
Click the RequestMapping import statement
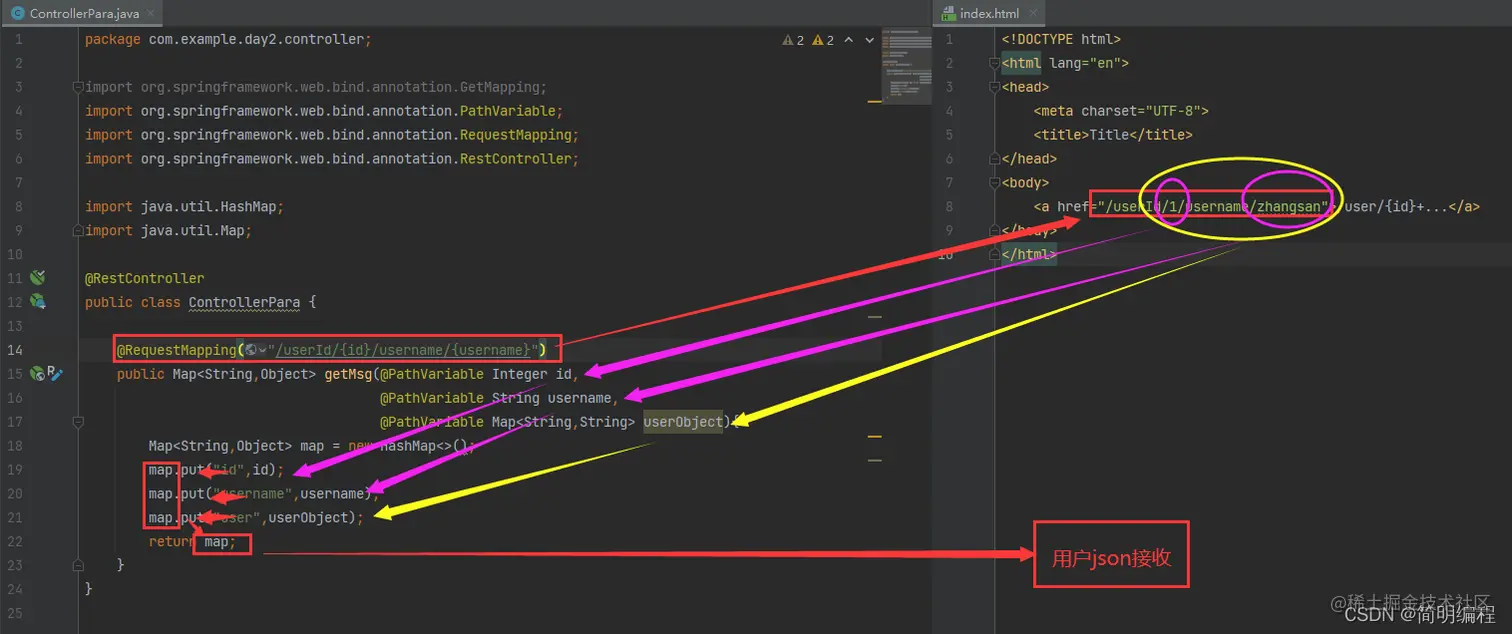[x=332, y=135]
